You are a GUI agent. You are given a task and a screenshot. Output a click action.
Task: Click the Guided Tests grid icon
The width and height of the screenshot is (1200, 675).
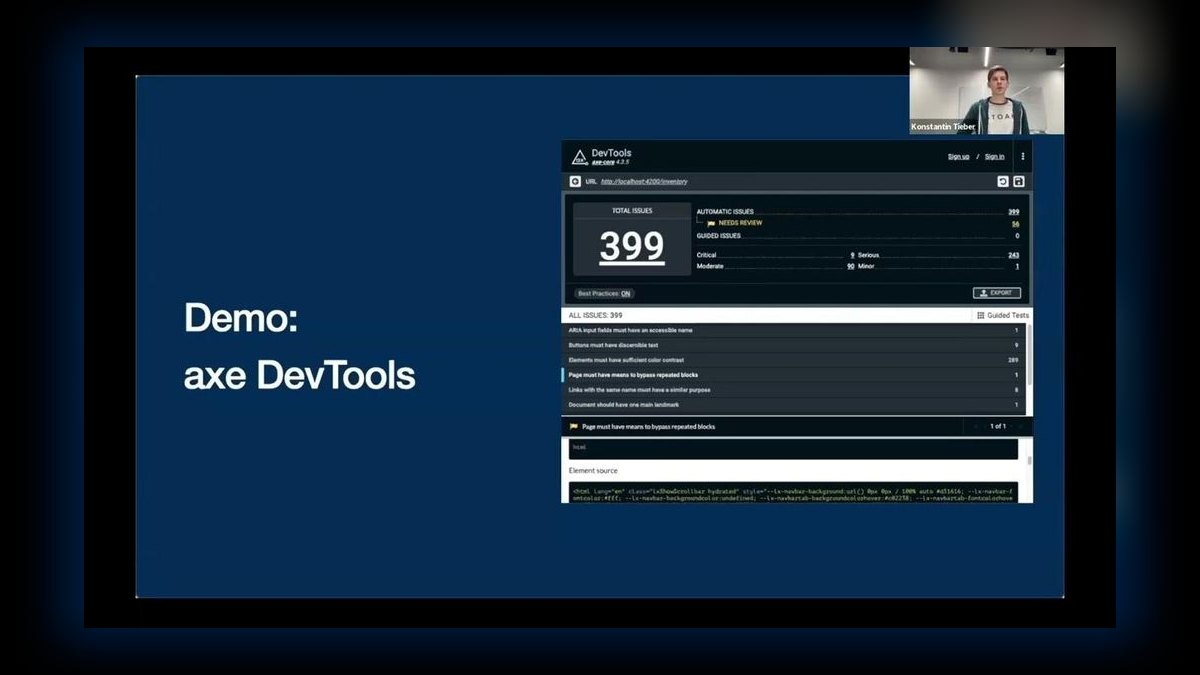981,315
